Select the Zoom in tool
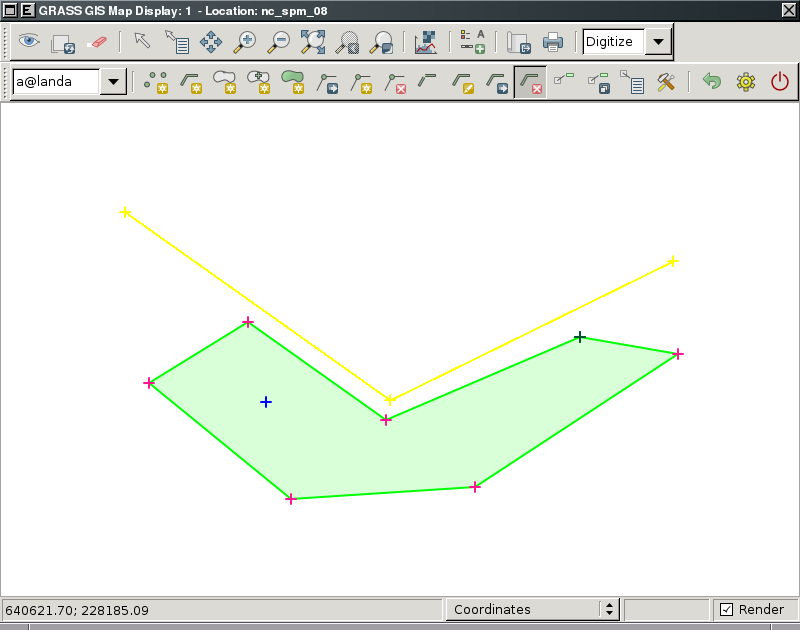This screenshot has height=630, width=800. coord(245,42)
